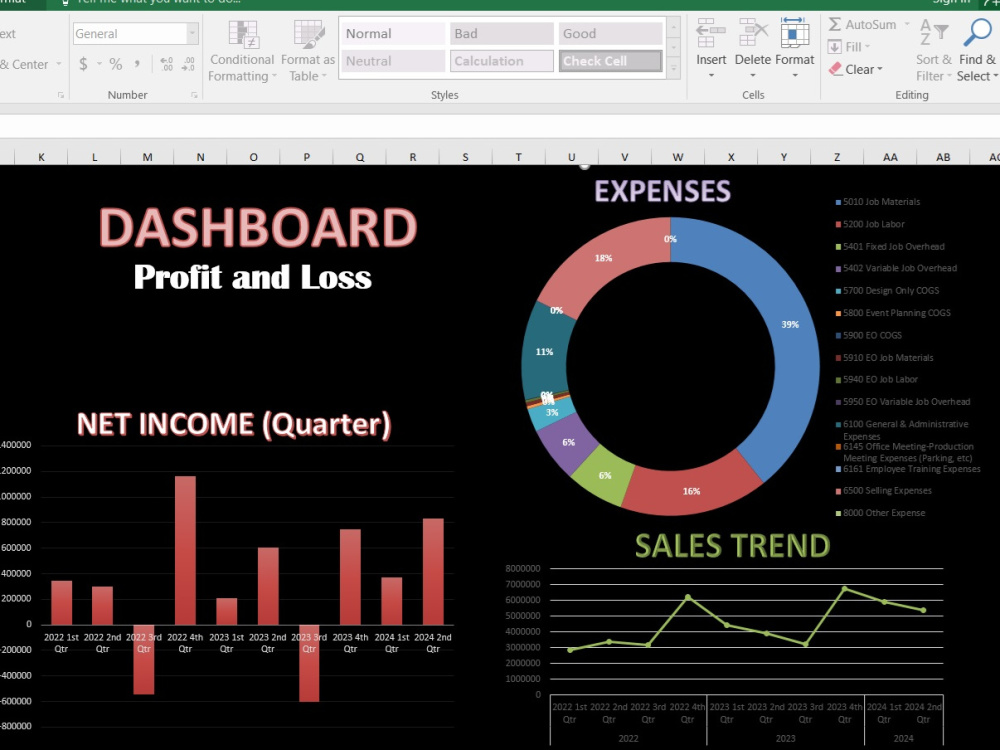Click the Format cells icon
Screen dimensions: 1000x750
click(x=795, y=33)
